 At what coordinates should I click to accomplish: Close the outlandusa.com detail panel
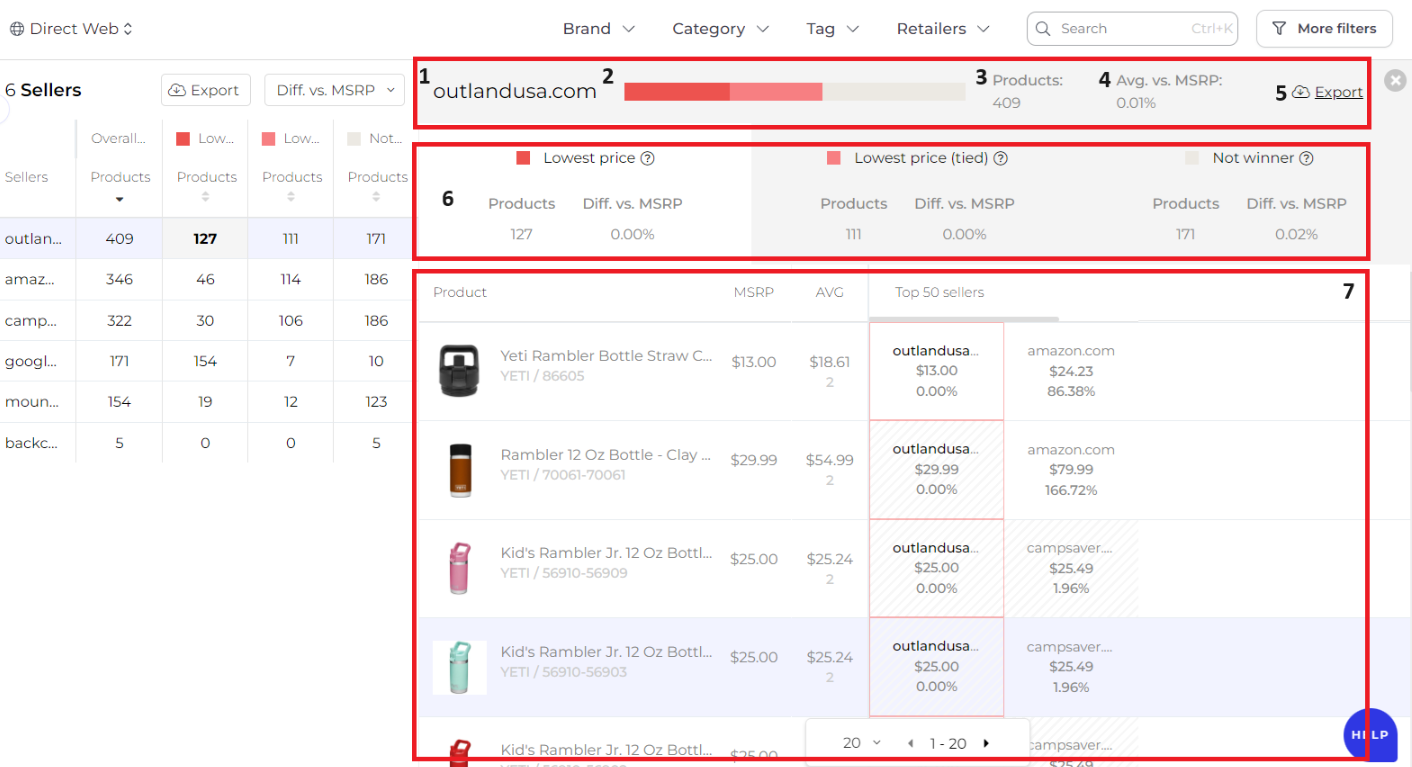[1396, 80]
